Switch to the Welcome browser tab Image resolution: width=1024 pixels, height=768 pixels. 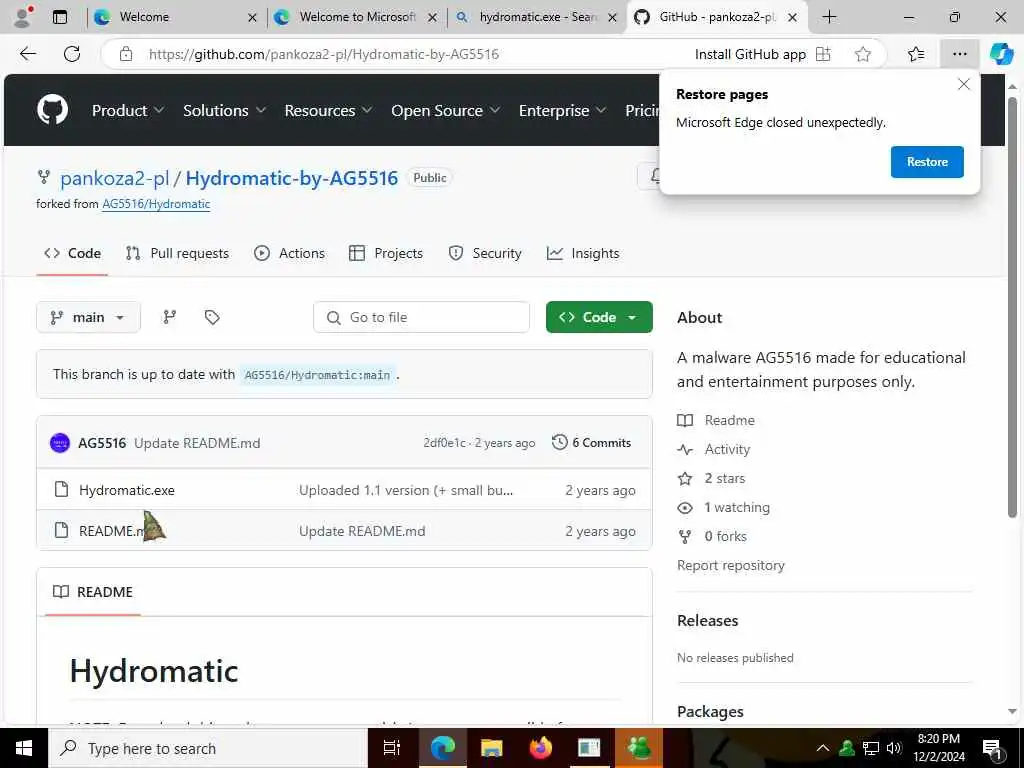coord(174,17)
